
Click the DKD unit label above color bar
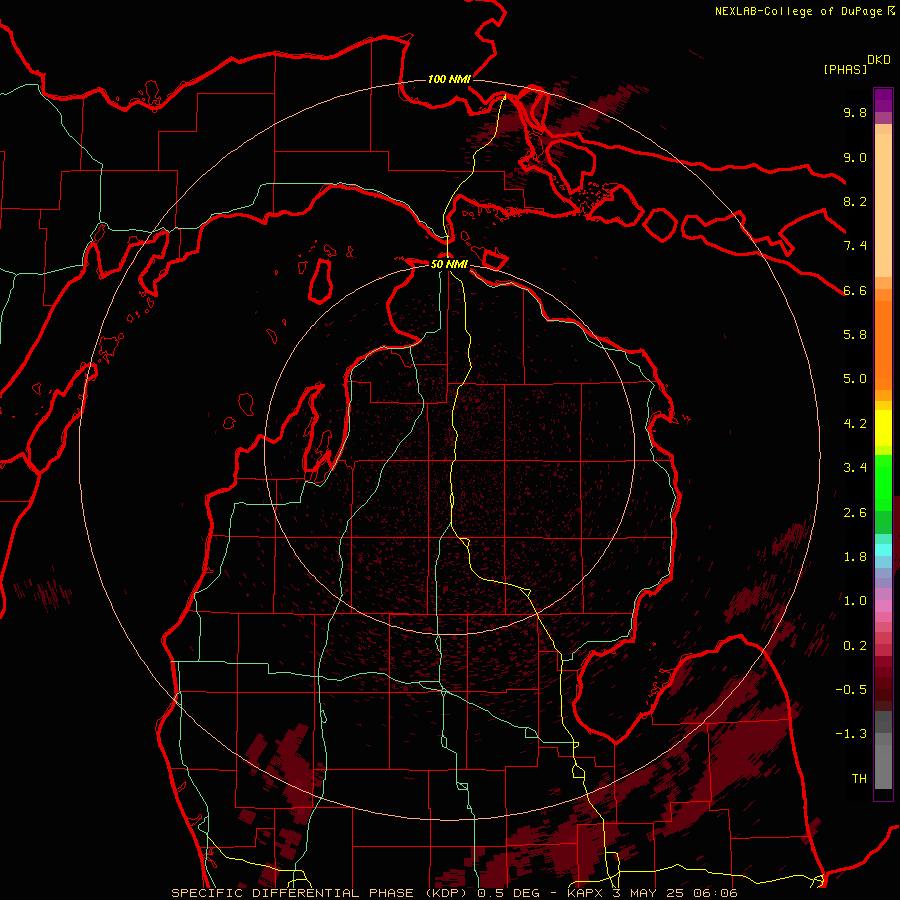(x=879, y=60)
